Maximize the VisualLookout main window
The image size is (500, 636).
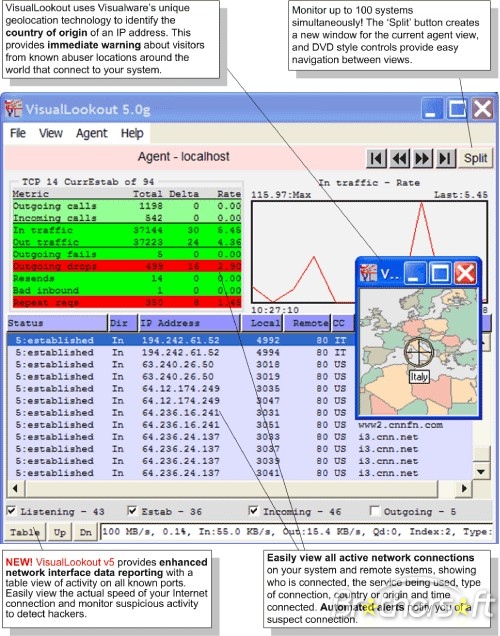457,108
